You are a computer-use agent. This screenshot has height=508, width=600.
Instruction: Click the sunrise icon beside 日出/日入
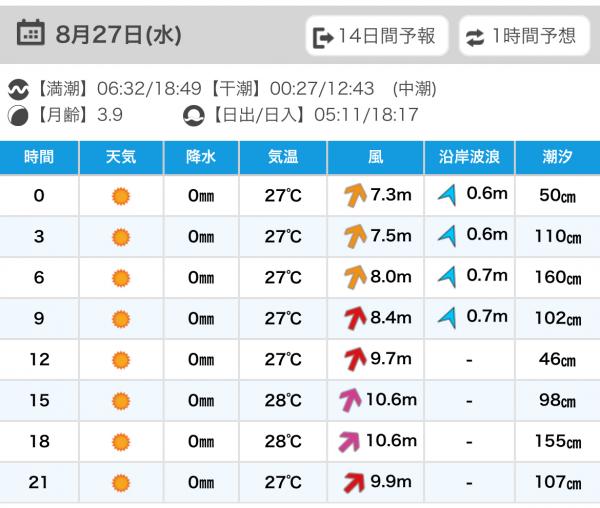tap(193, 116)
